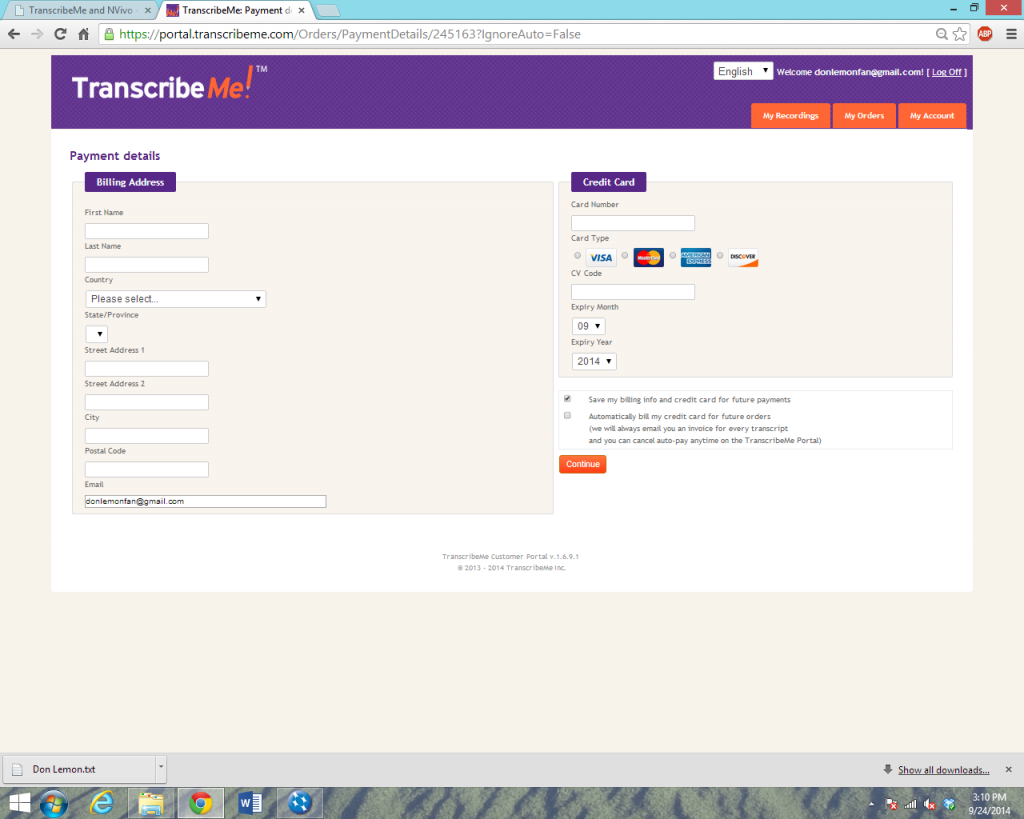The image size is (1024, 819).
Task: Click the CV Code input field
Action: coord(633,292)
